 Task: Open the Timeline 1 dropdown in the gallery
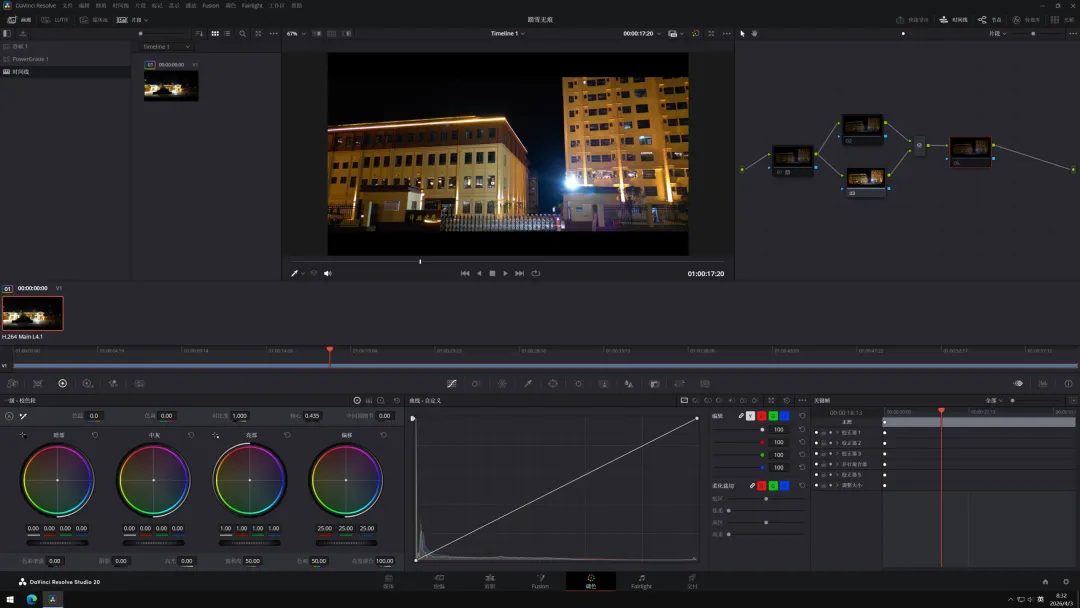coord(165,46)
